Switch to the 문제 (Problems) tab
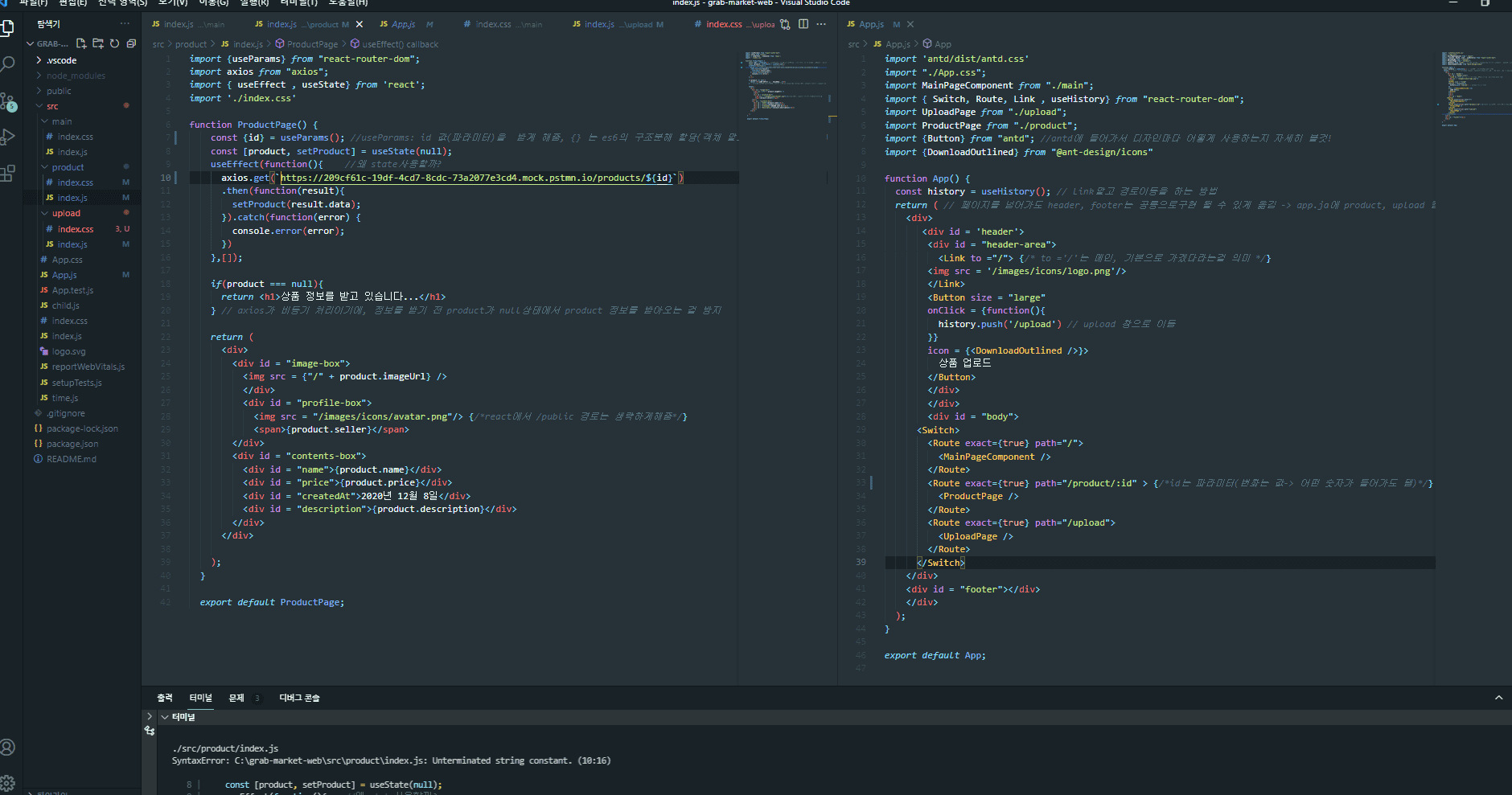 click(x=236, y=698)
